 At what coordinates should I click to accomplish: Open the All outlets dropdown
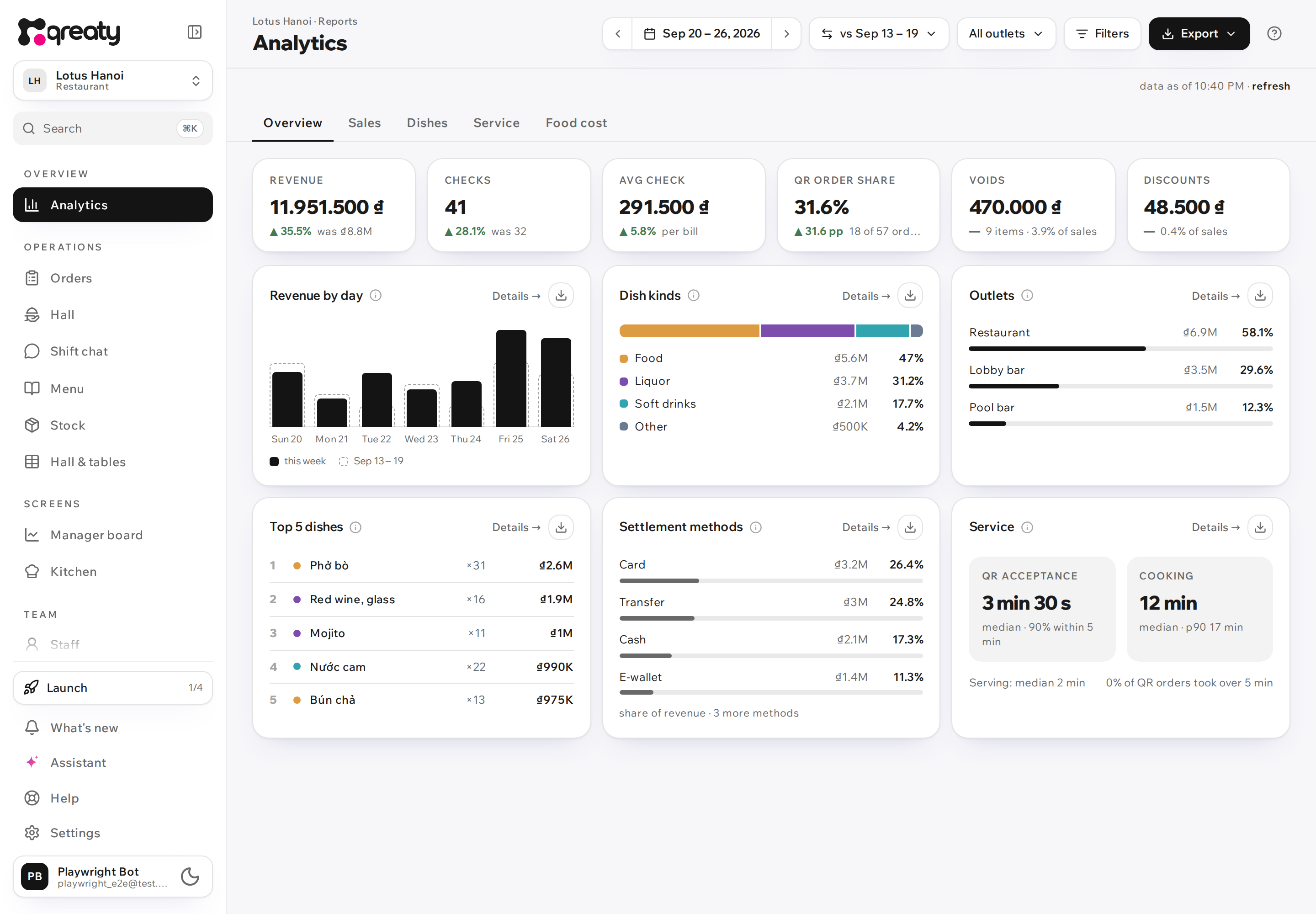pos(1006,34)
